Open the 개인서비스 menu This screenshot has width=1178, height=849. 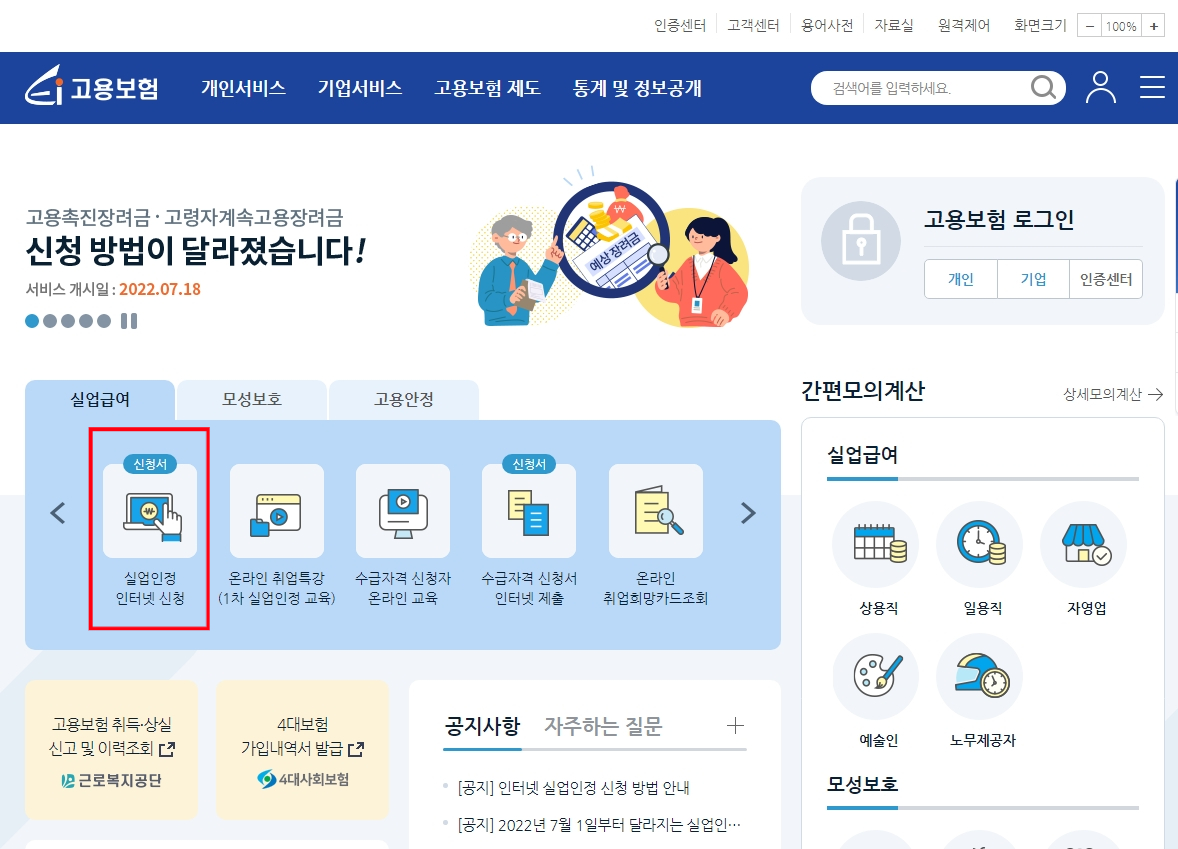[243, 88]
